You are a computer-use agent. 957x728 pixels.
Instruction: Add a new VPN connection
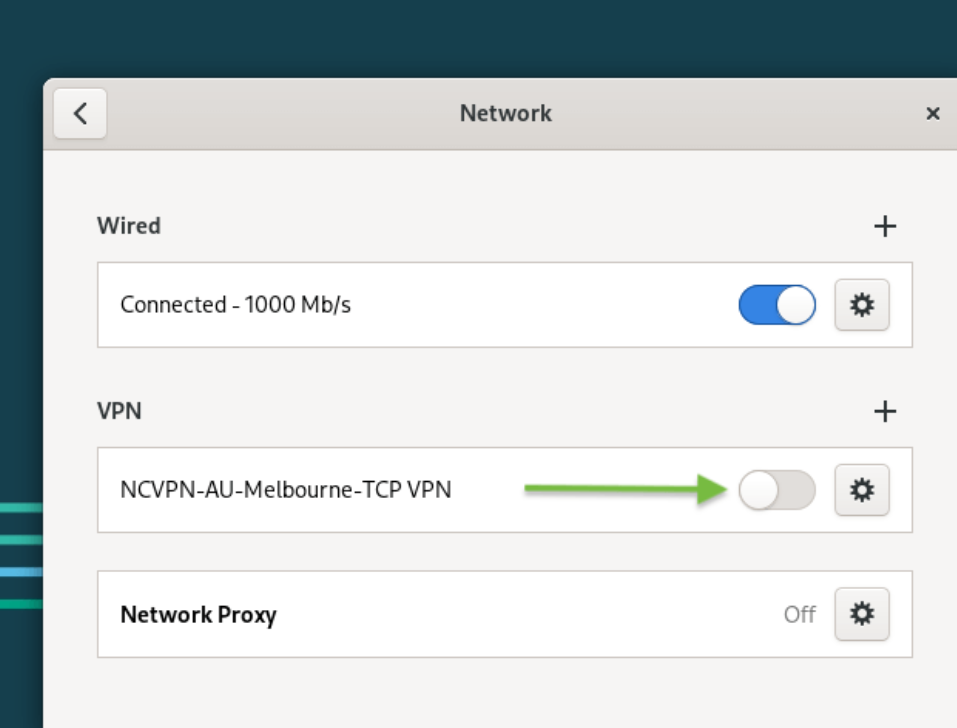(x=884, y=411)
